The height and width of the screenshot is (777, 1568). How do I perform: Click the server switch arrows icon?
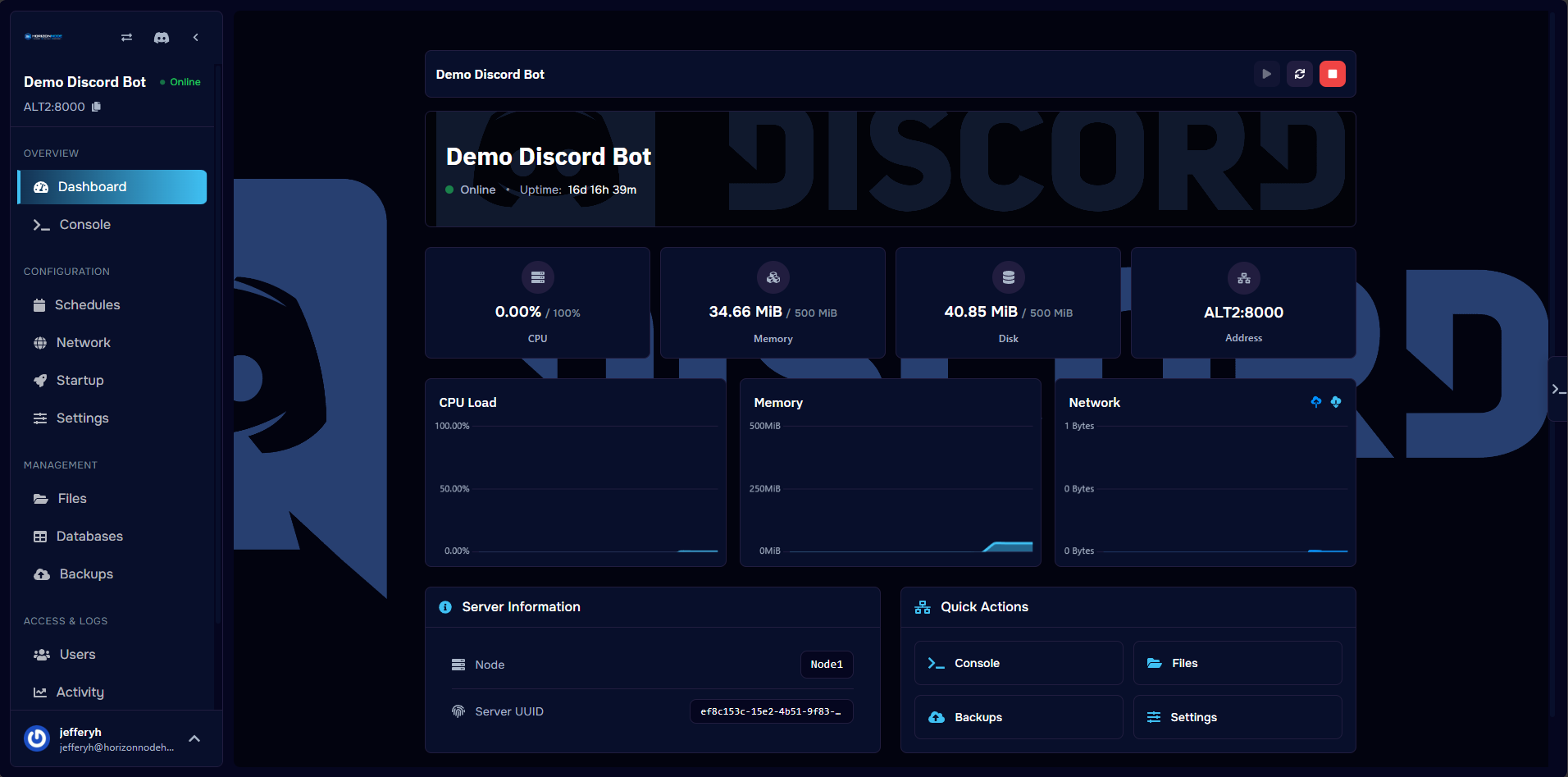126,38
